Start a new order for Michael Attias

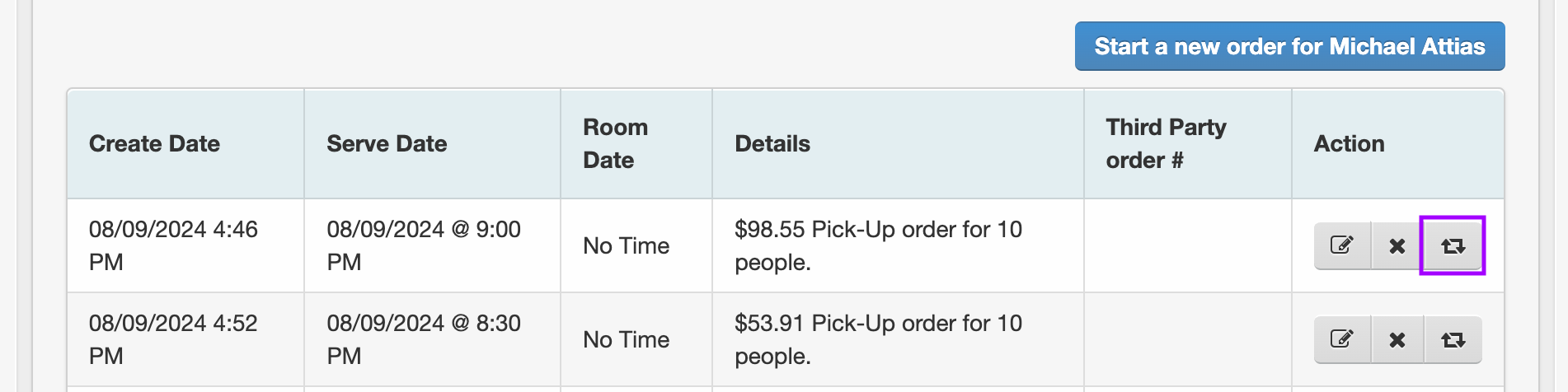pyautogui.click(x=1289, y=46)
